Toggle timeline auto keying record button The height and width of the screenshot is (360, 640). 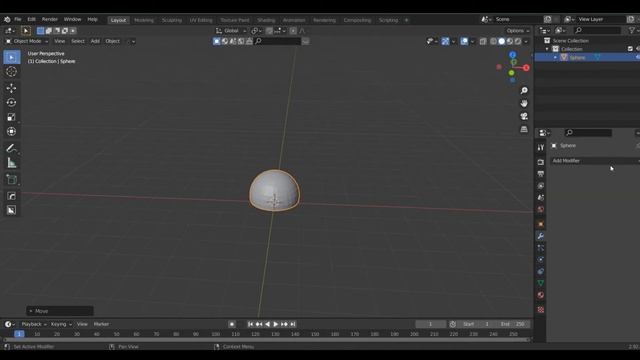click(232, 324)
